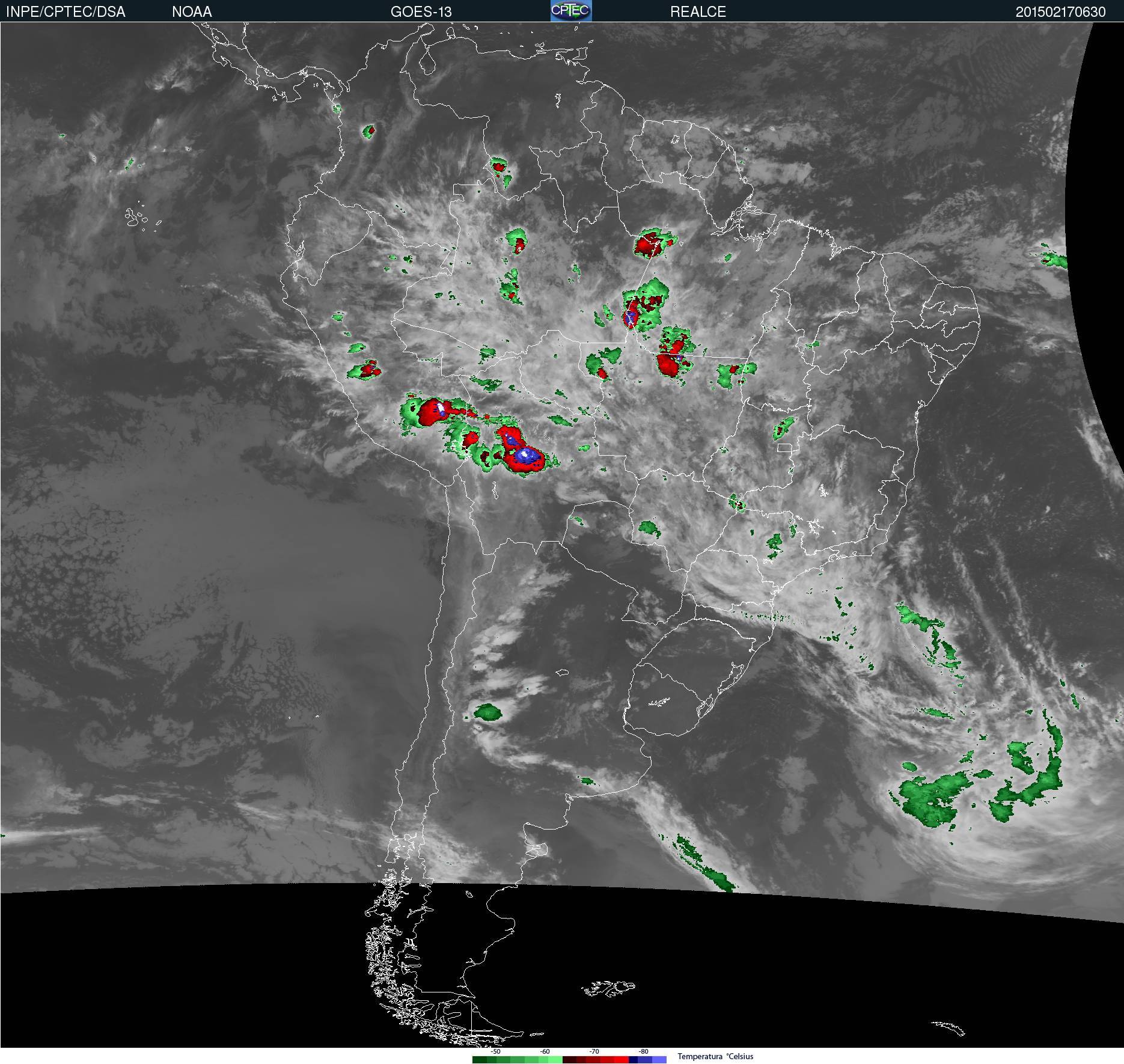Click the blue segment of the temperature legend

tap(647, 1060)
